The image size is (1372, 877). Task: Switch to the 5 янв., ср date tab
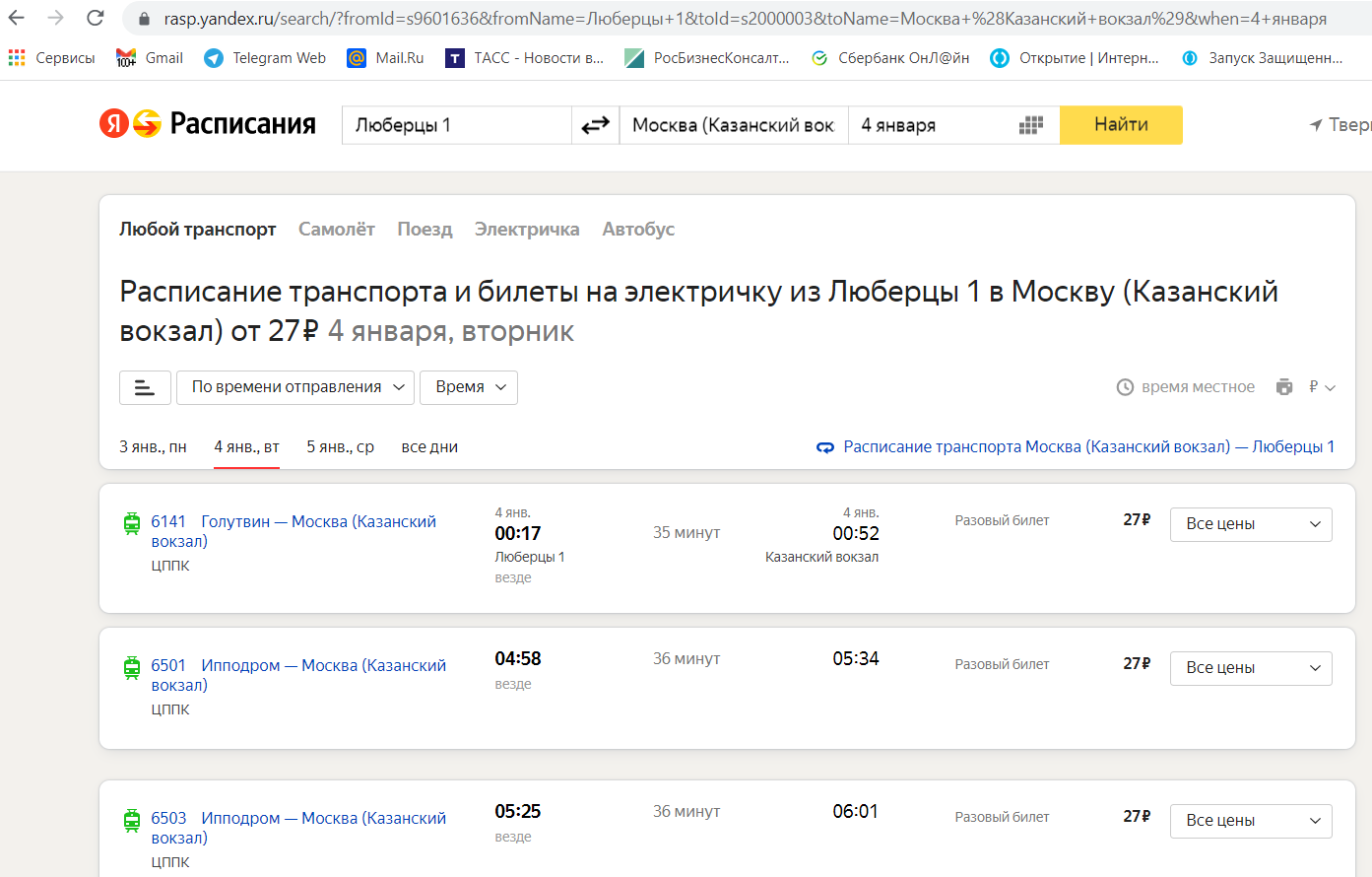(x=340, y=447)
